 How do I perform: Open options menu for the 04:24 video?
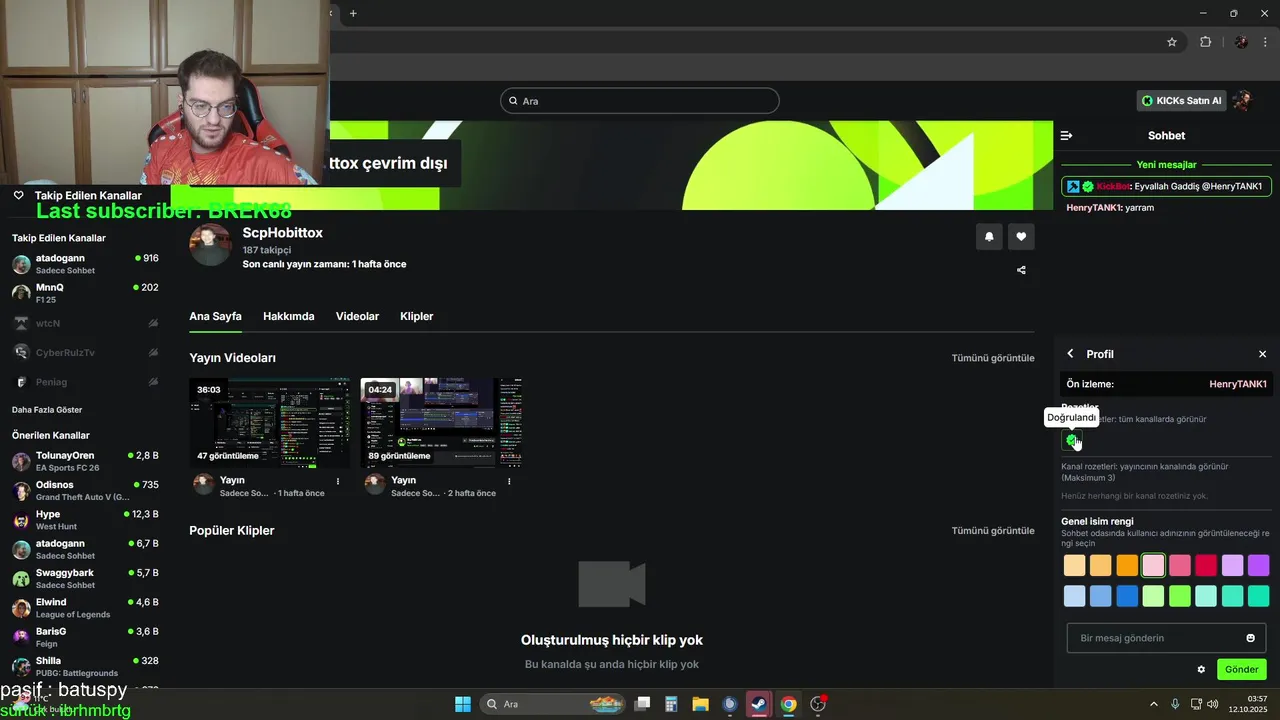click(x=509, y=481)
